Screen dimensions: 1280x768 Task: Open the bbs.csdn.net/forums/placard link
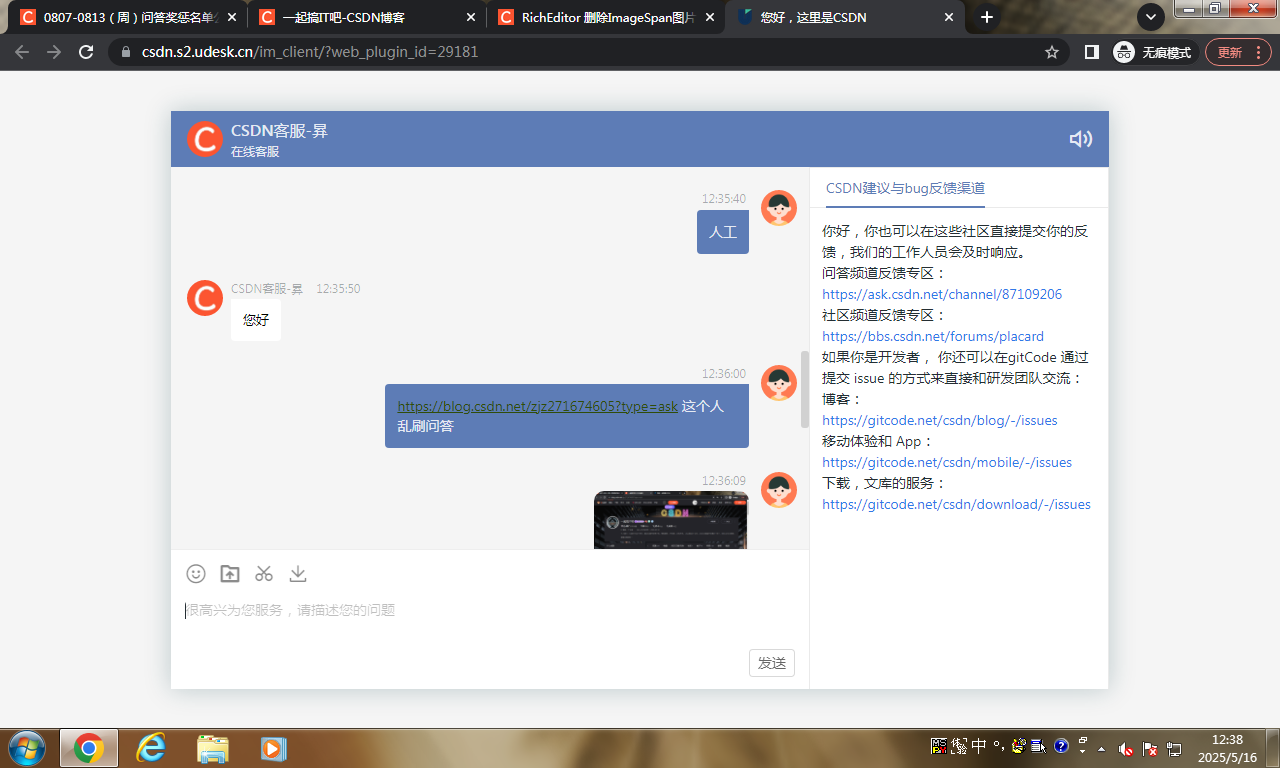point(933,336)
